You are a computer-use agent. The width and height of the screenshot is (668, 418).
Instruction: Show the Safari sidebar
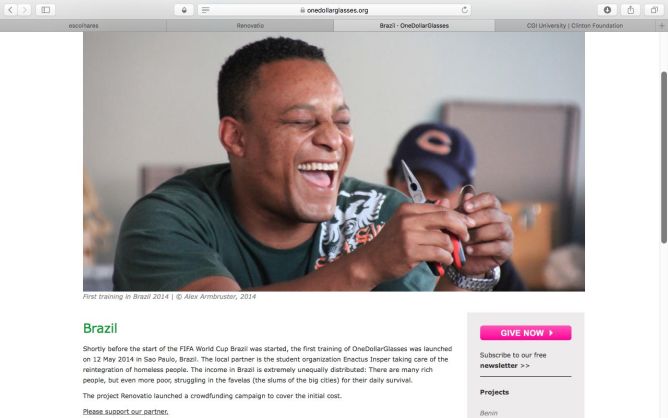click(45, 10)
